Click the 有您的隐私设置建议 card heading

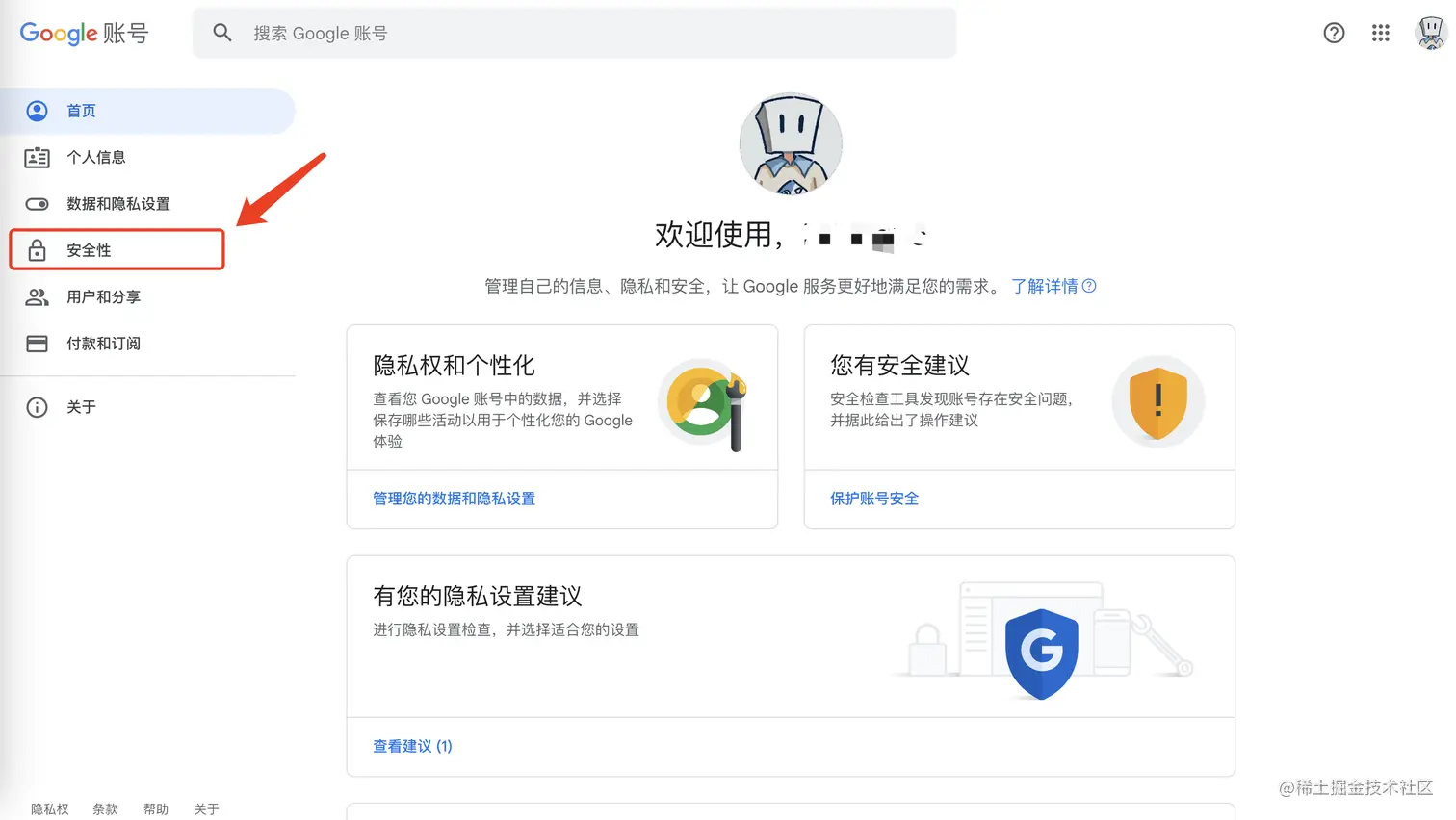[478, 597]
